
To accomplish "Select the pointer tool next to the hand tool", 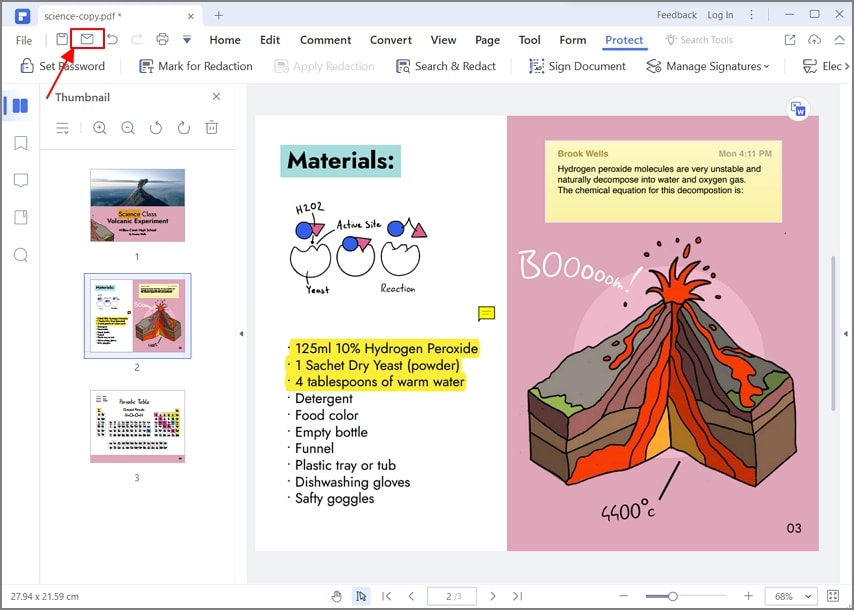I will coord(362,595).
